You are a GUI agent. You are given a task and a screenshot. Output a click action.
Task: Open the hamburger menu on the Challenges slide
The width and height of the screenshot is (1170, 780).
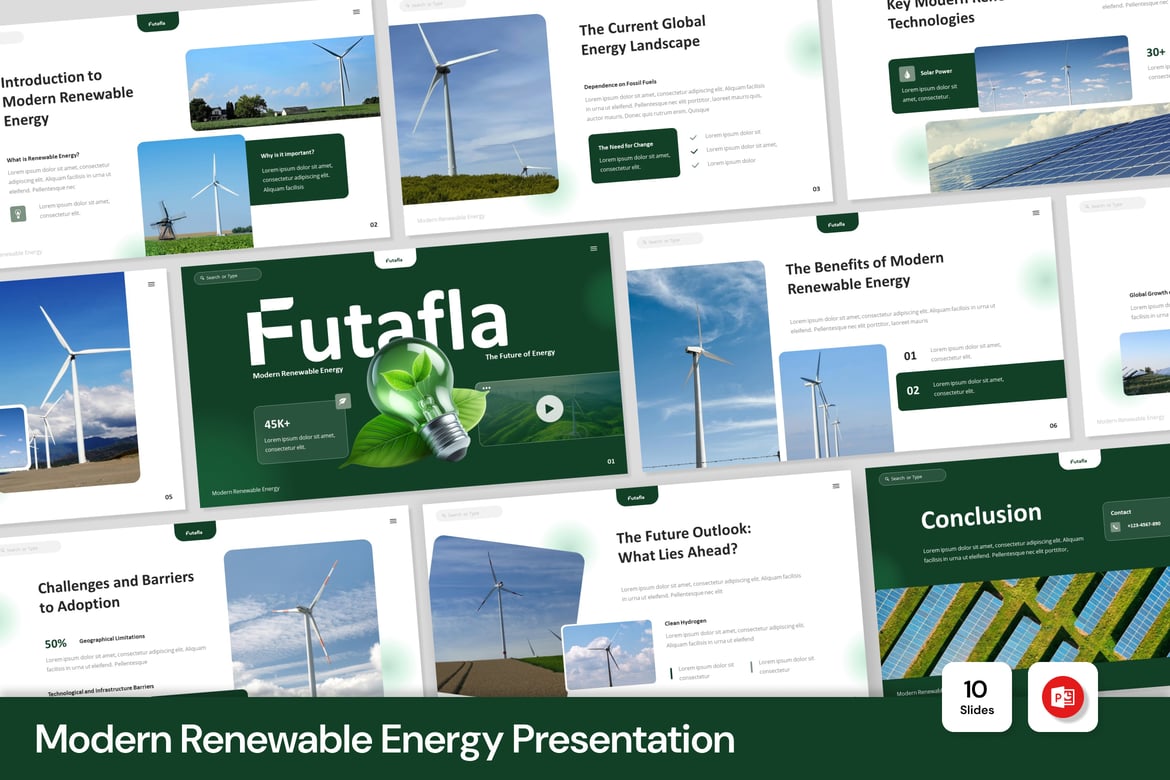[393, 521]
